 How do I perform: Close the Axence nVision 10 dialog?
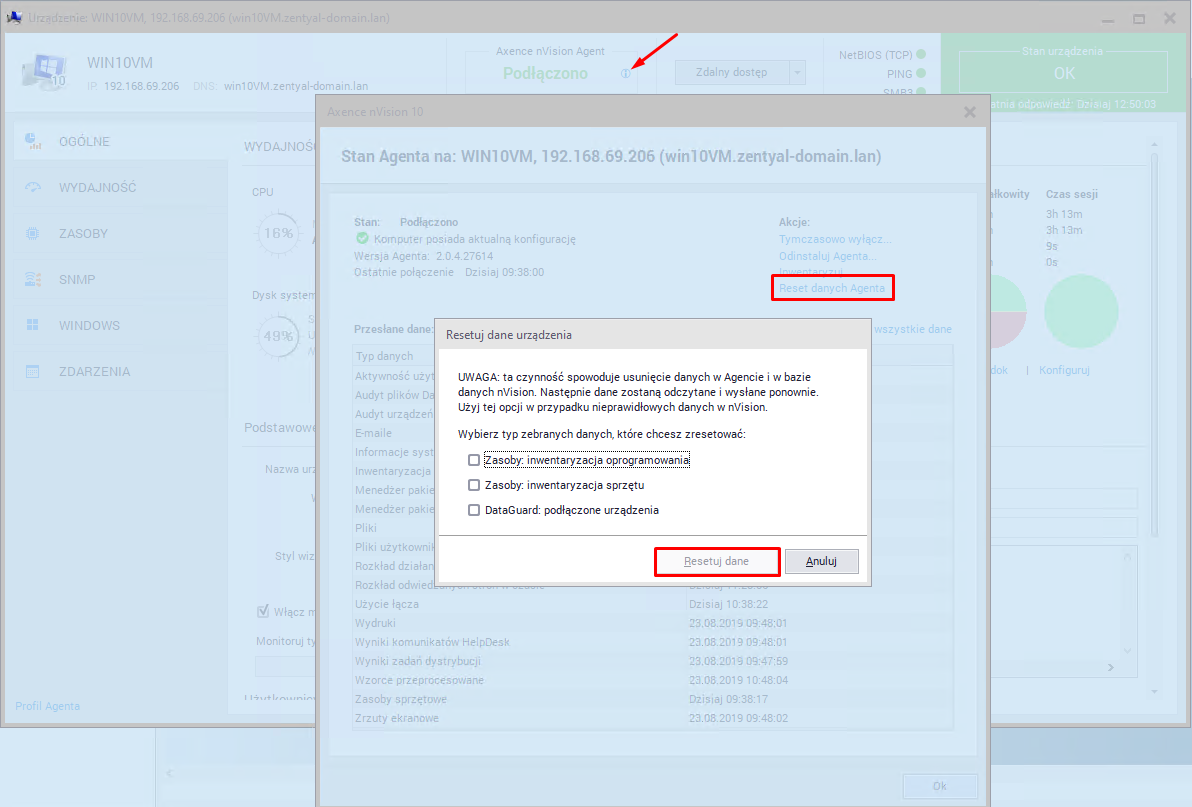(x=969, y=112)
